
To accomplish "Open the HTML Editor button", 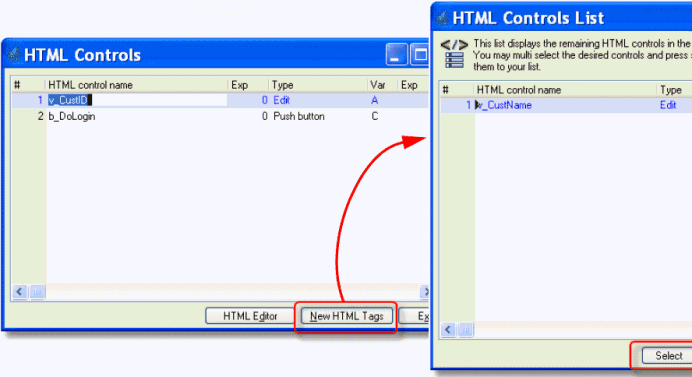I will pyautogui.click(x=250, y=316).
